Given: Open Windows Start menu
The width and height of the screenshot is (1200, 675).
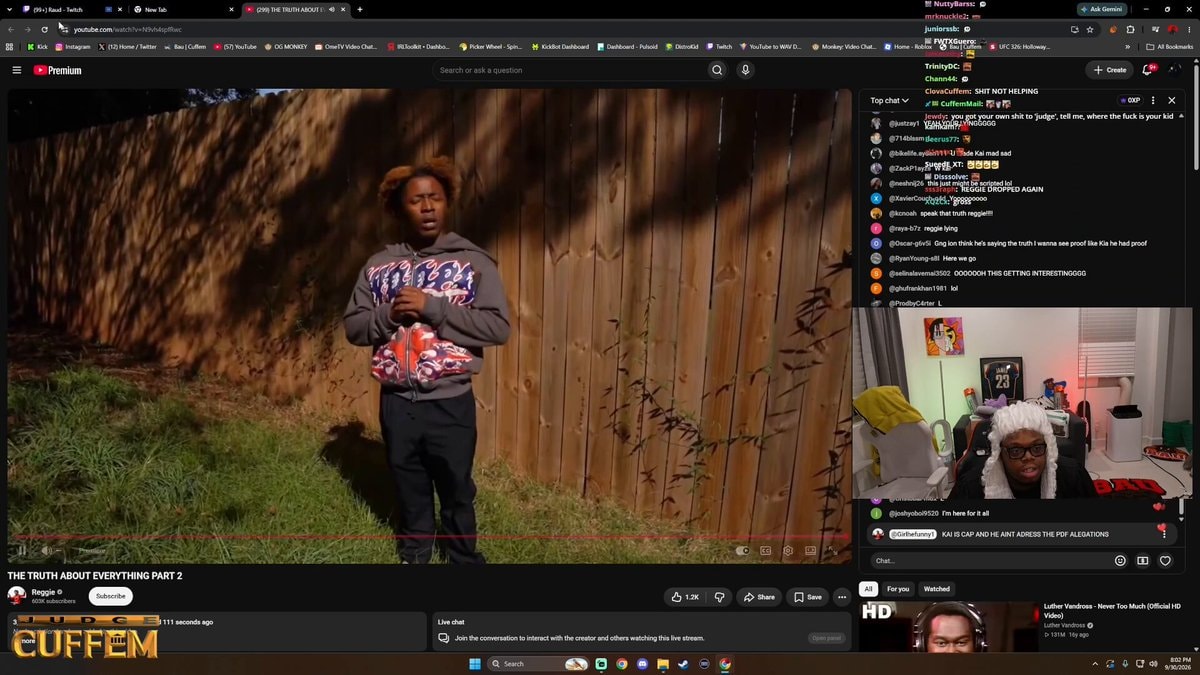Looking at the screenshot, I should tap(474, 663).
